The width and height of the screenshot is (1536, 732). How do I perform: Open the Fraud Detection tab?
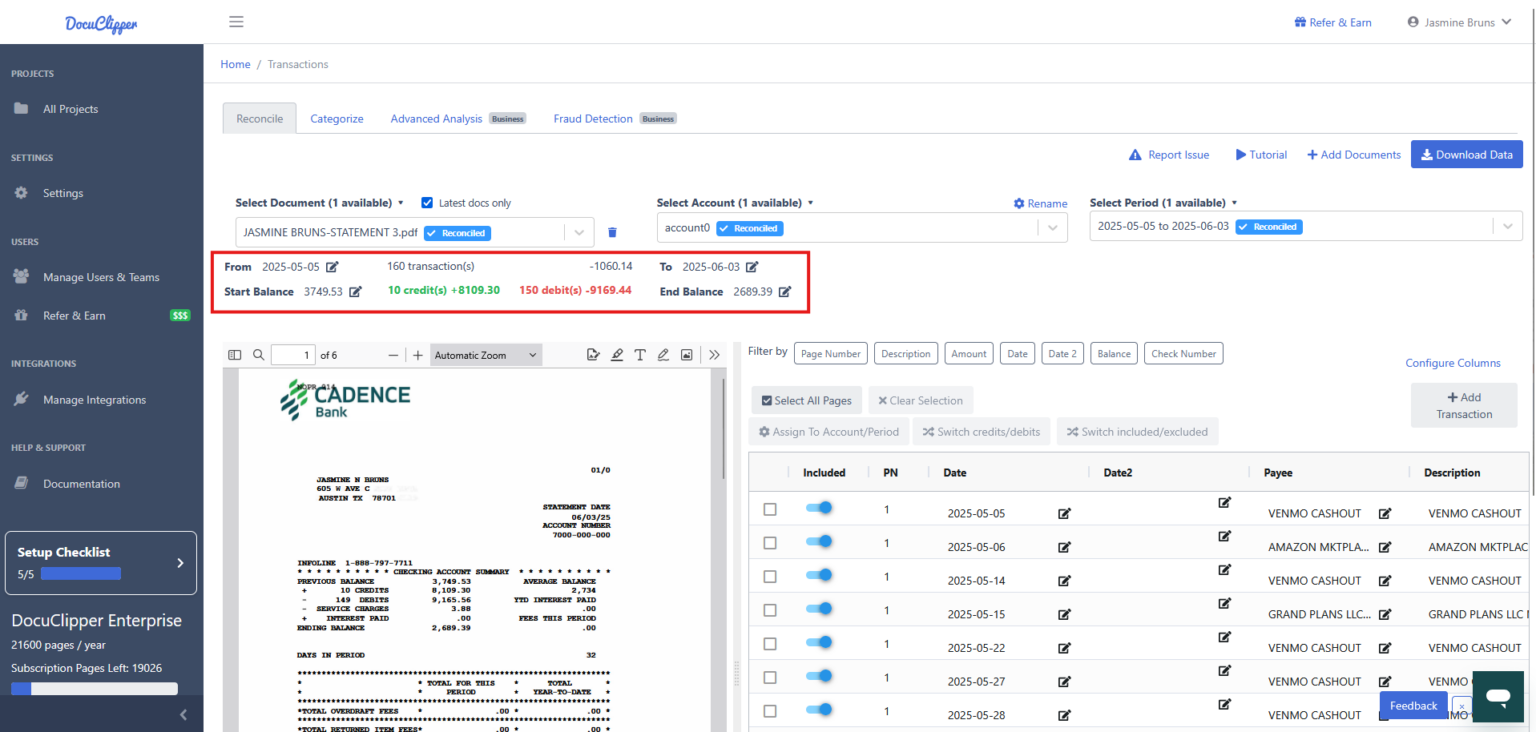(592, 118)
